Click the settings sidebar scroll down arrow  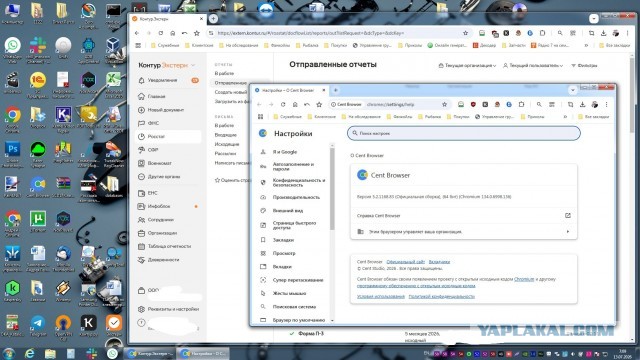pyautogui.click(x=332, y=320)
